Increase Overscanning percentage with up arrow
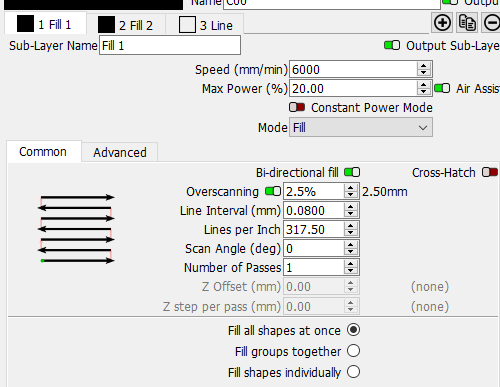The height and width of the screenshot is (387, 500). click(350, 188)
